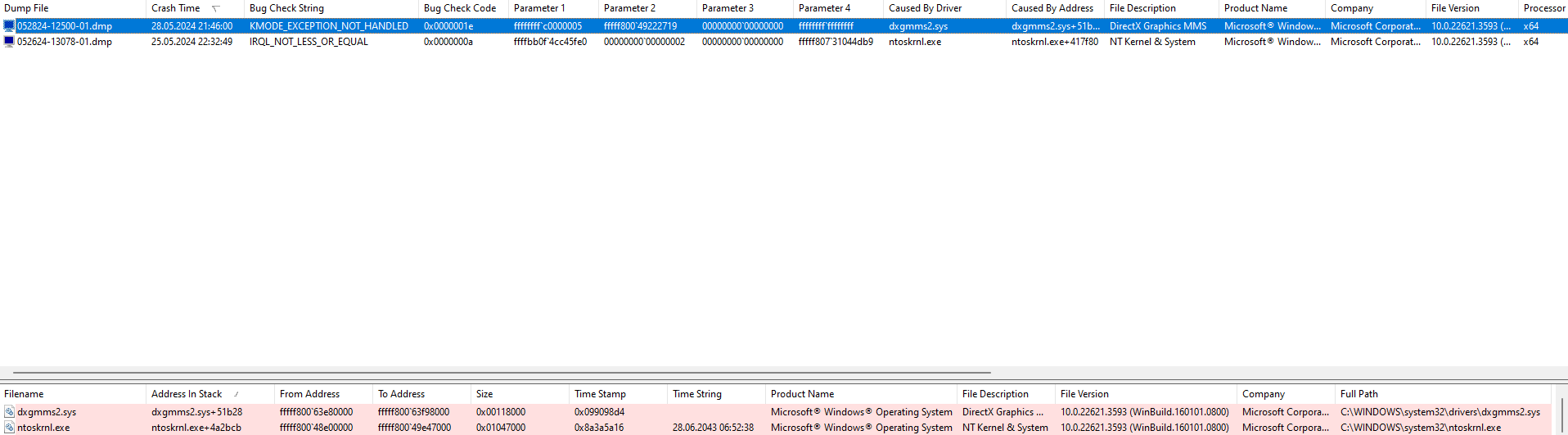Click the ntoskrnl.exe+417f80 address cell

1055,42
